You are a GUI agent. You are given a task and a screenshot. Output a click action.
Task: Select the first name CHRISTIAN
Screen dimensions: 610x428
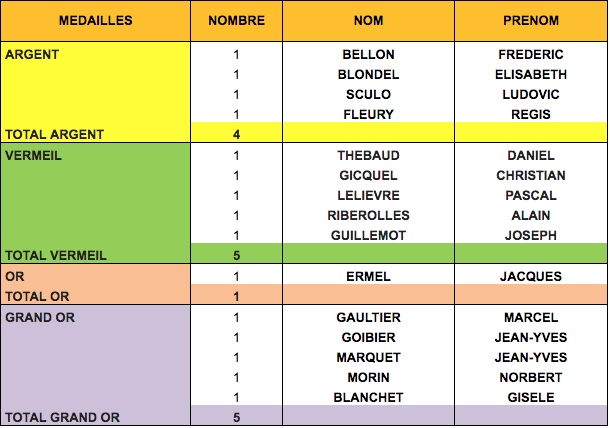[x=531, y=175]
